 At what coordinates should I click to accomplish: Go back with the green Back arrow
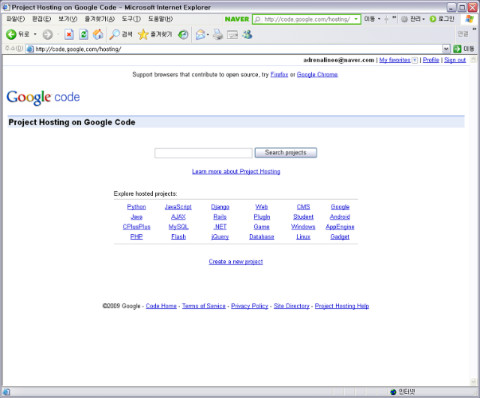(x=11, y=34)
